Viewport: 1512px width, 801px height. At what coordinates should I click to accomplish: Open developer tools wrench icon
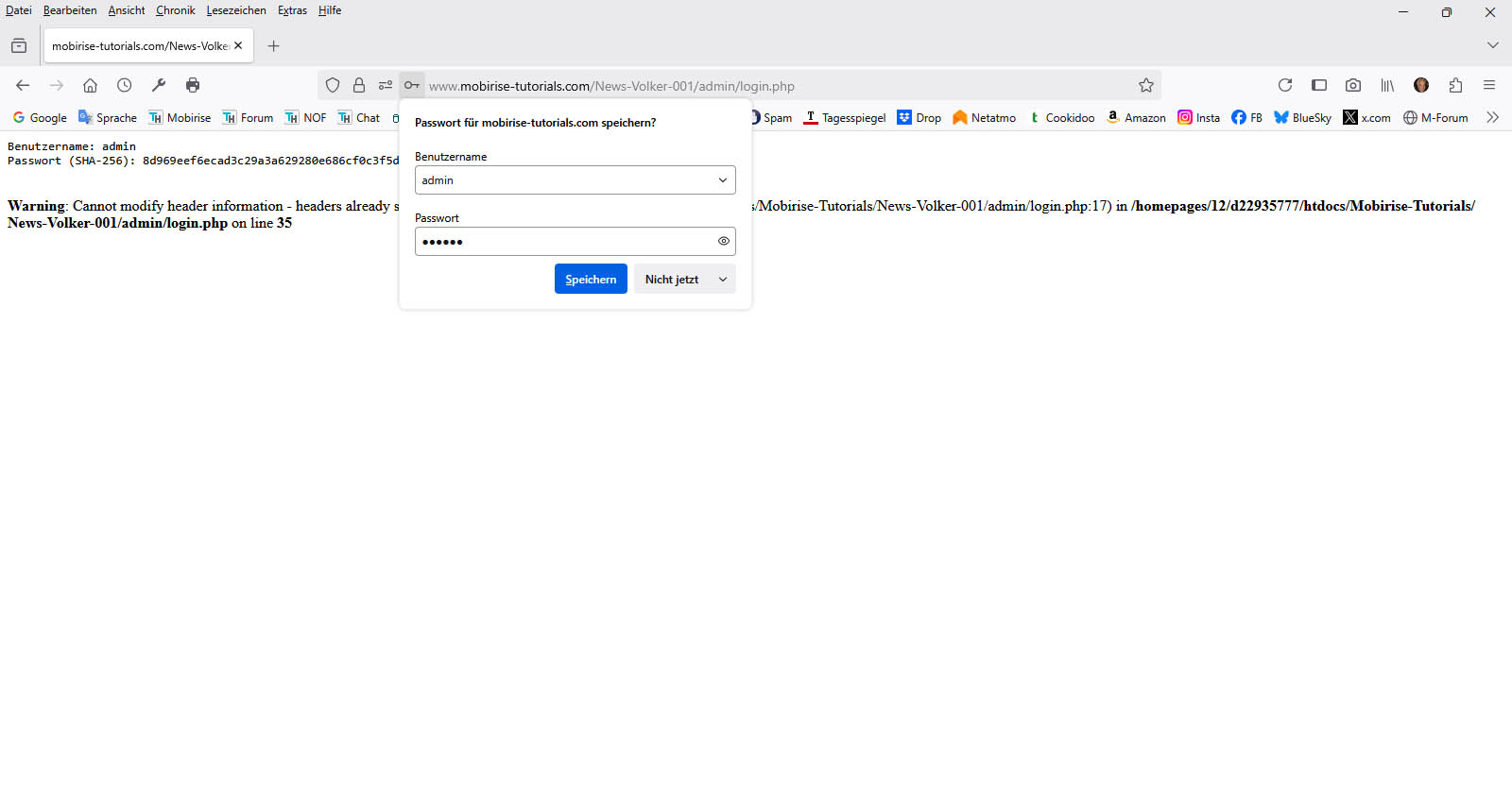point(159,85)
